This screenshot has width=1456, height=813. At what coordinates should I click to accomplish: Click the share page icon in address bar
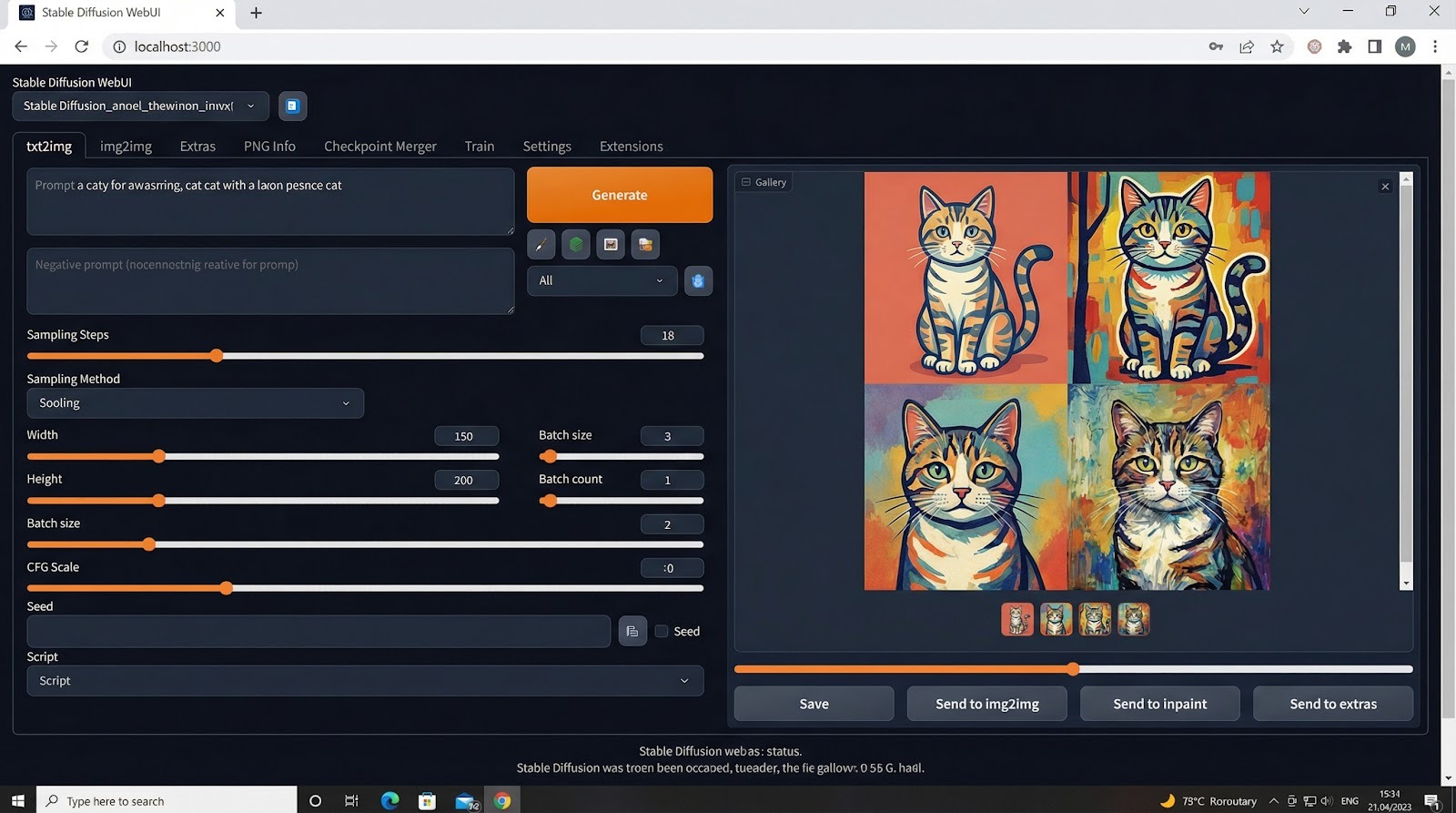coord(1247,46)
